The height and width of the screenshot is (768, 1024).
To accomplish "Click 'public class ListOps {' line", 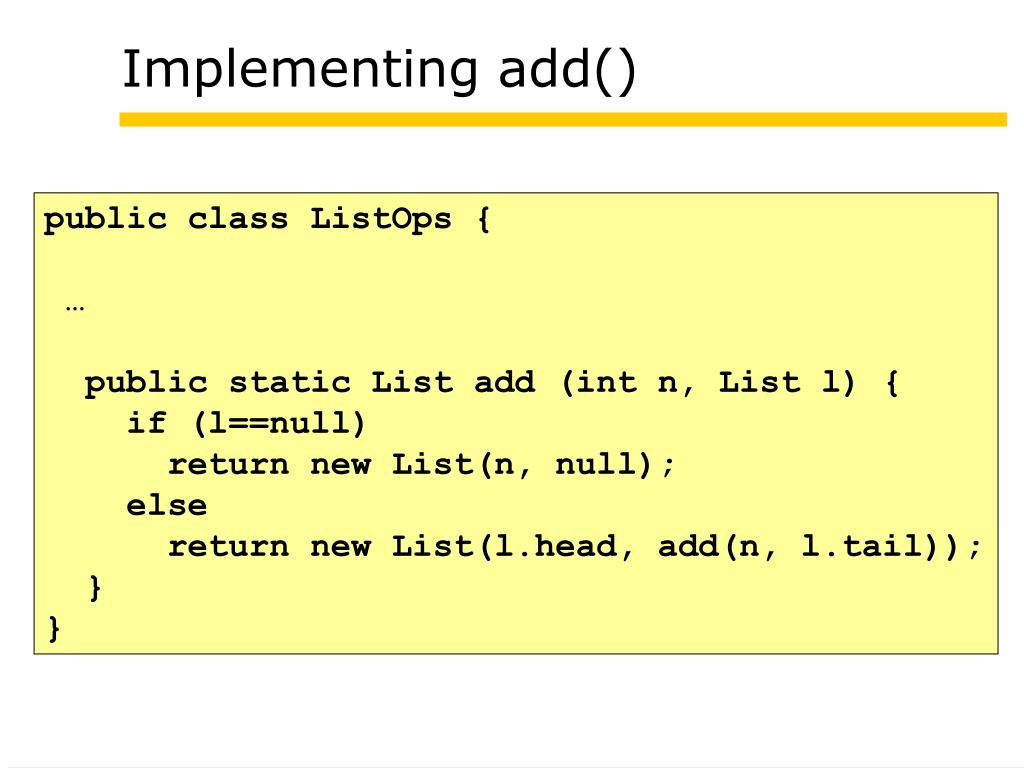I will (266, 219).
